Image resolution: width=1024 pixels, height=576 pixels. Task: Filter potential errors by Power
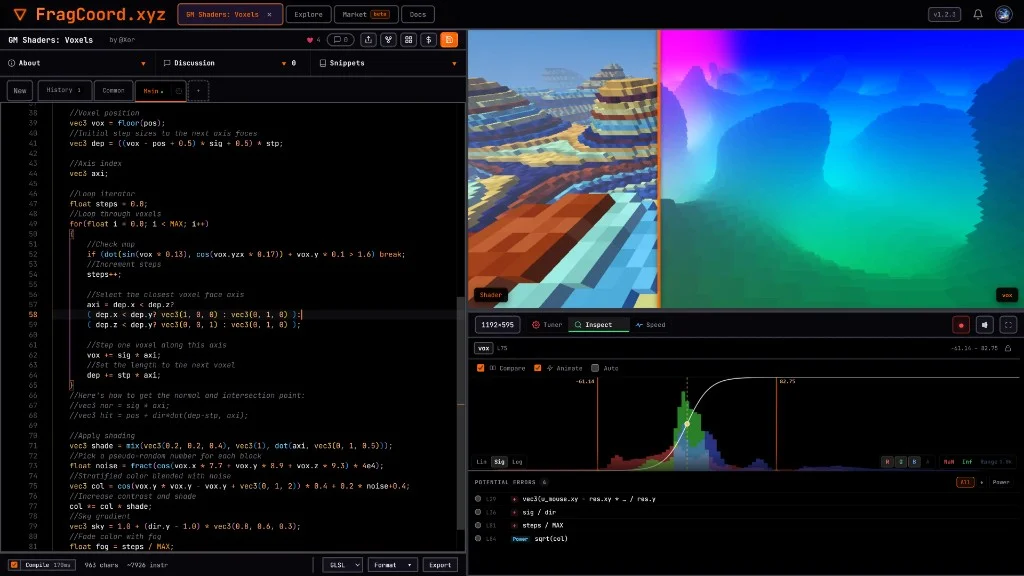tap(1000, 483)
